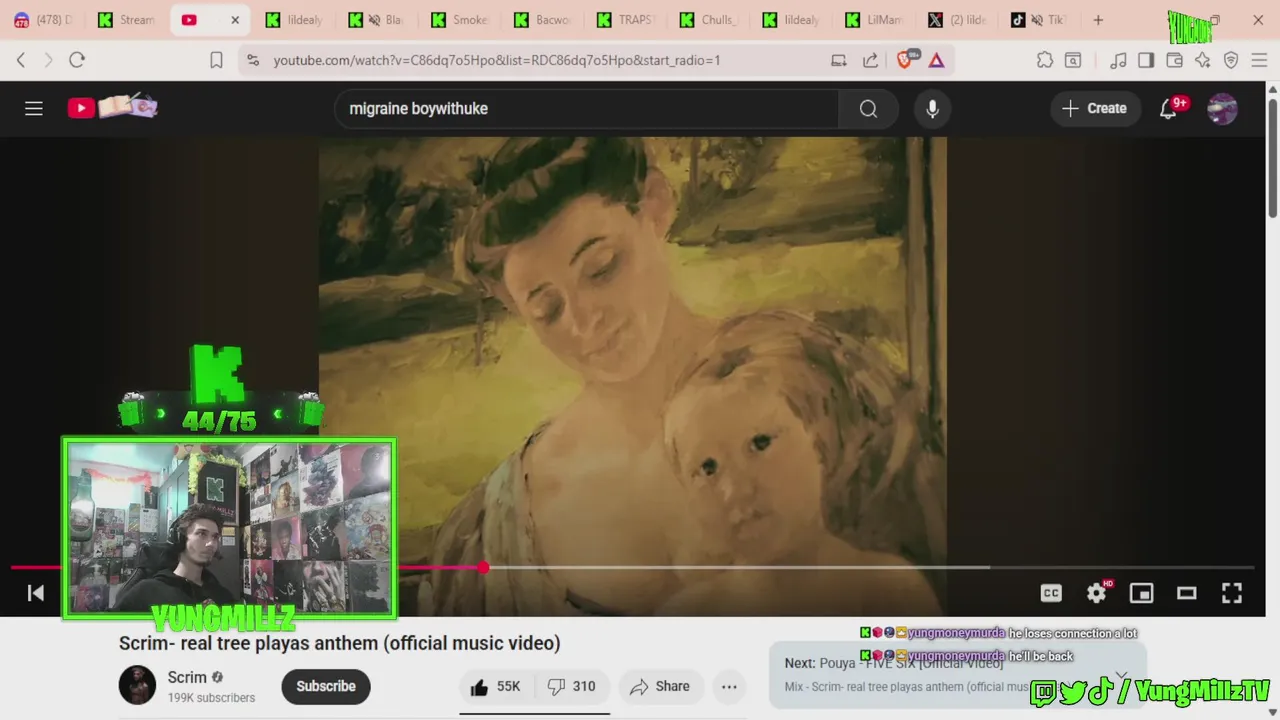Switch to the Chulls_ tab

click(707, 20)
